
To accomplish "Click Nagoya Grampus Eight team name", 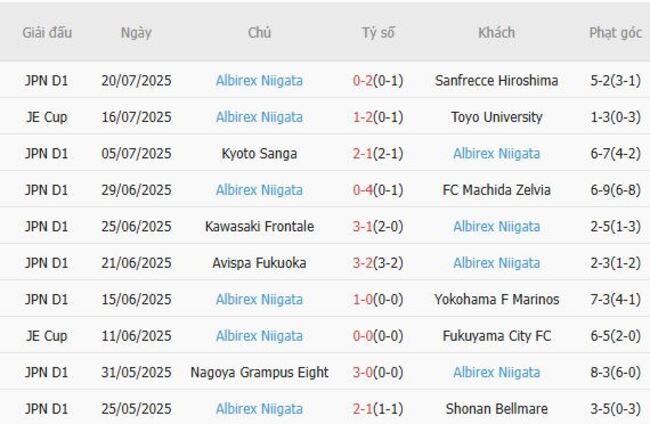I will click(x=259, y=372).
